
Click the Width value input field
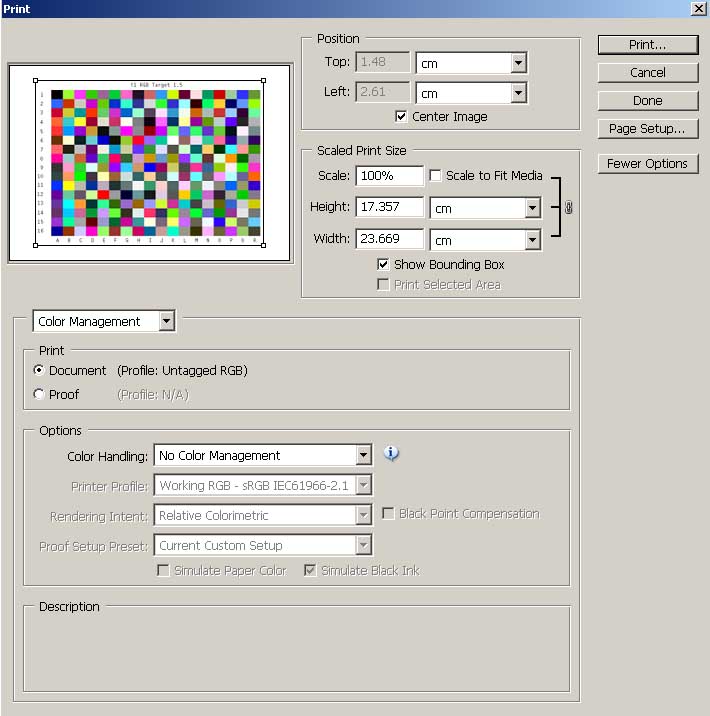pos(389,239)
